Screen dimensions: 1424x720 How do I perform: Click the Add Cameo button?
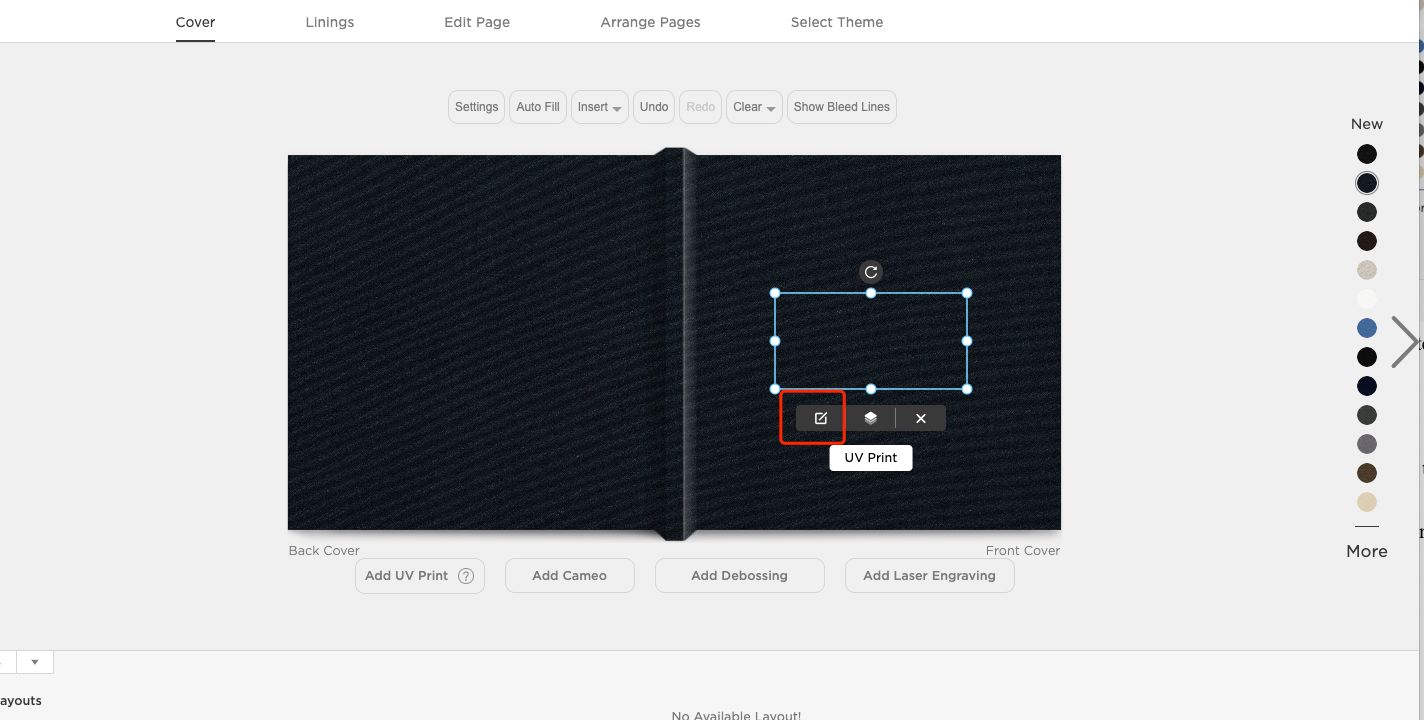click(570, 576)
